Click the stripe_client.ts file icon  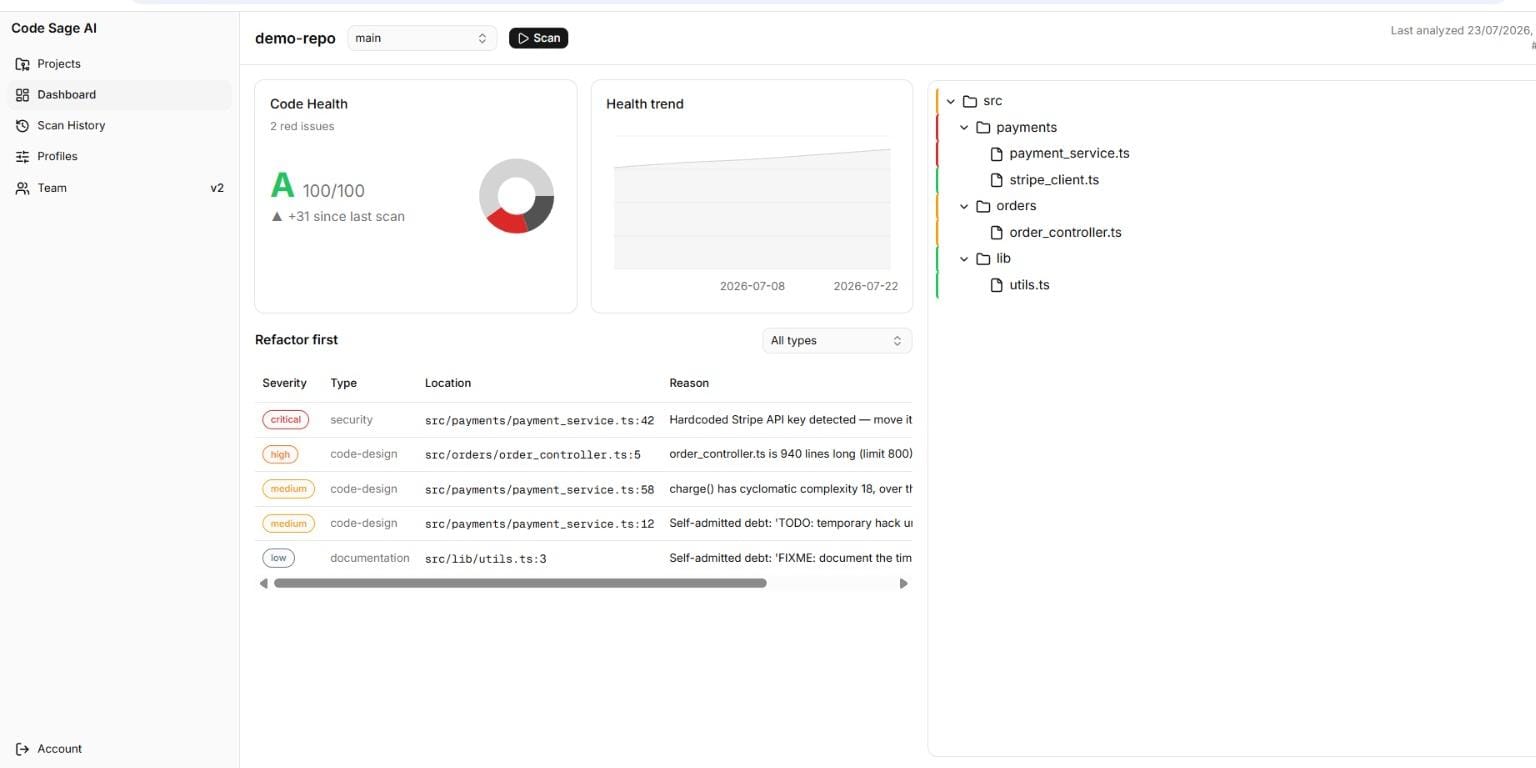coord(996,180)
